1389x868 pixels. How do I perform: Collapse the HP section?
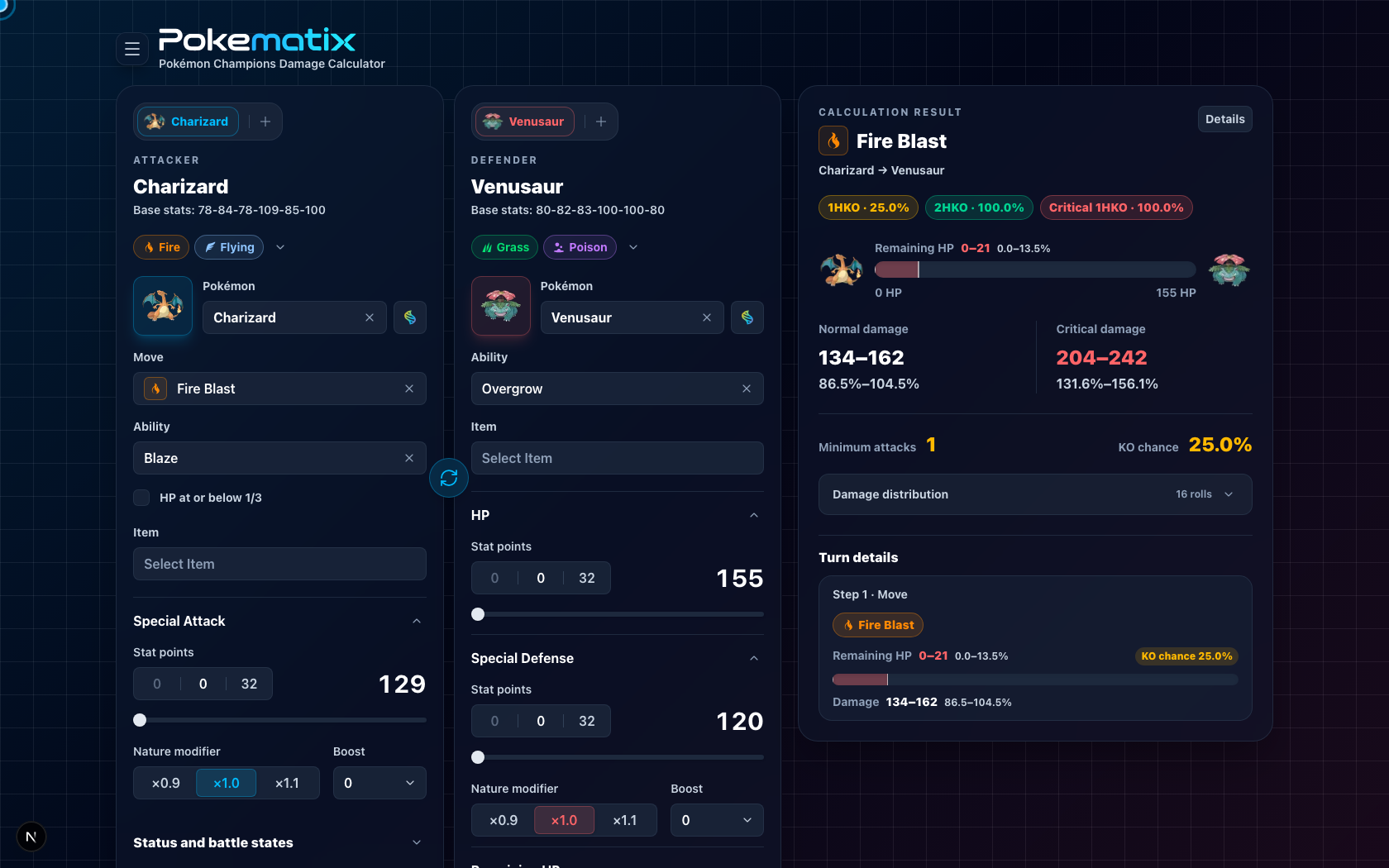click(x=754, y=515)
